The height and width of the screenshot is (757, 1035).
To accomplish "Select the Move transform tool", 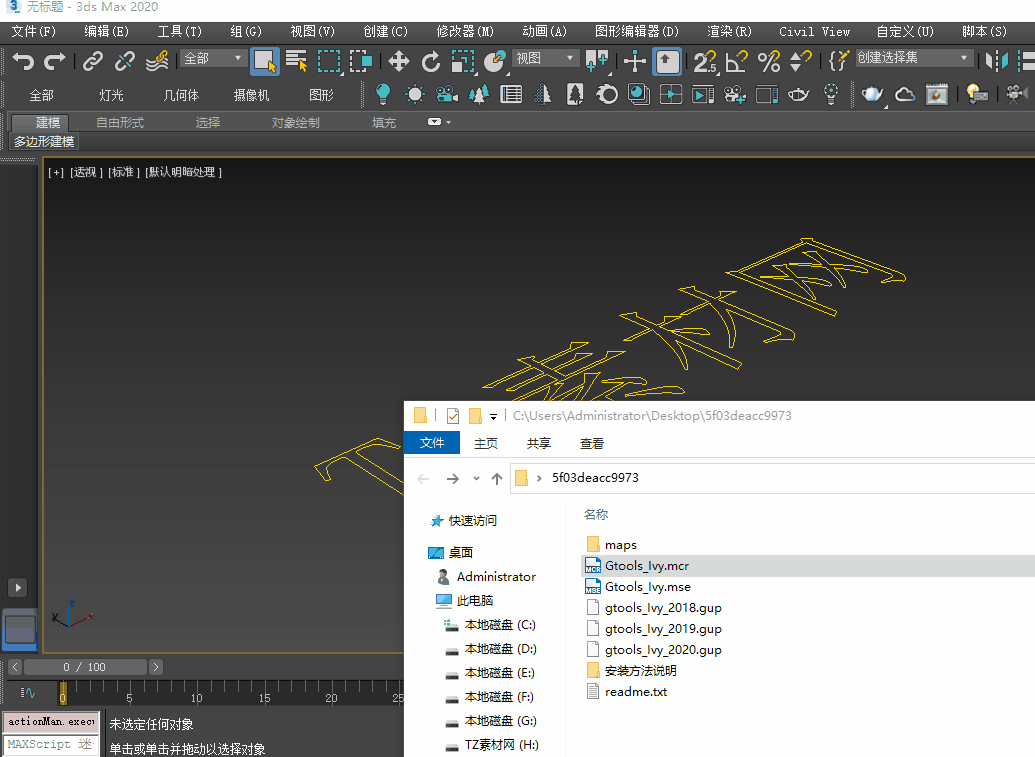I will [x=399, y=62].
